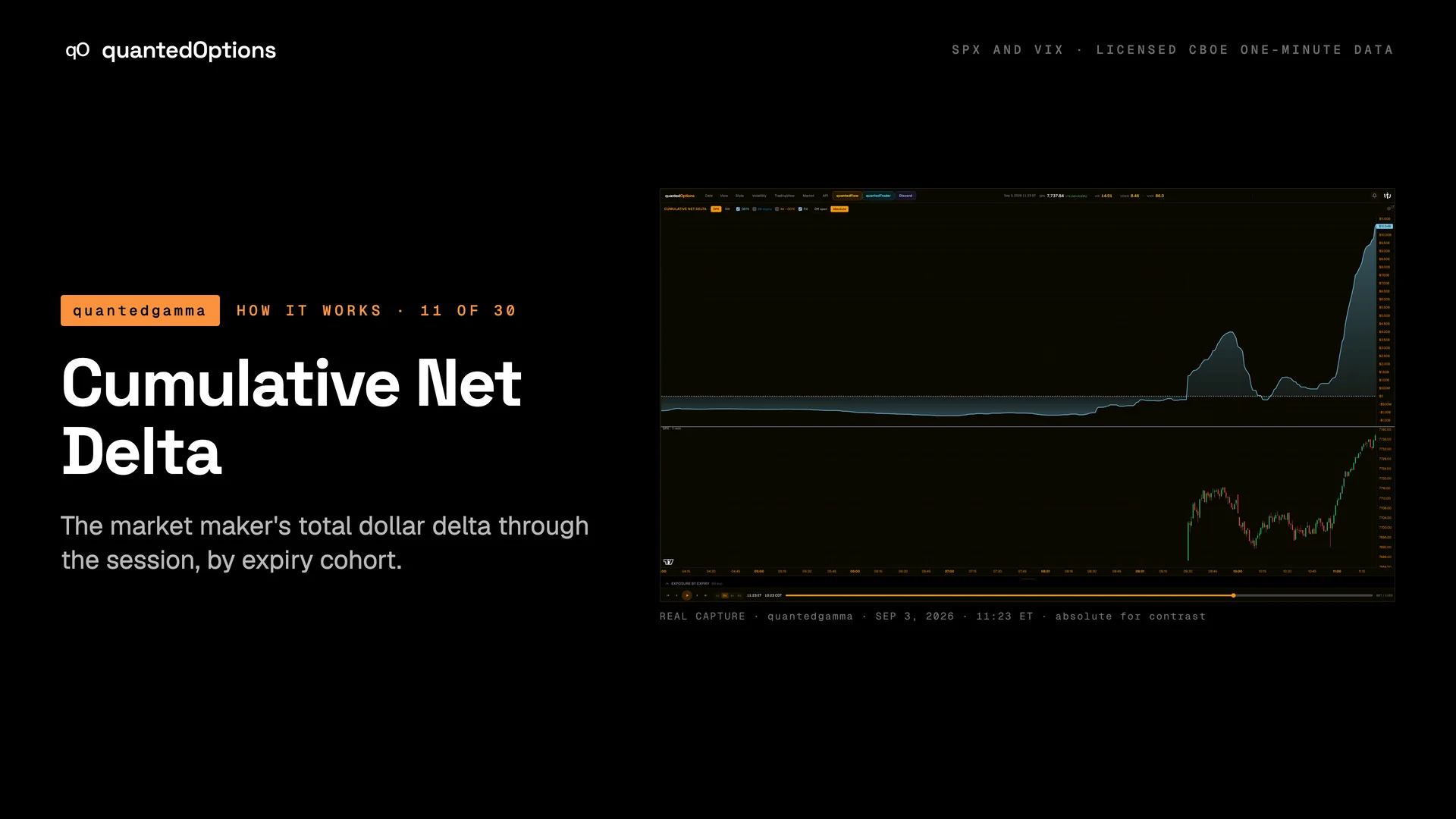The image size is (1456, 819).
Task: Open the Style menu dropdown
Action: point(739,196)
